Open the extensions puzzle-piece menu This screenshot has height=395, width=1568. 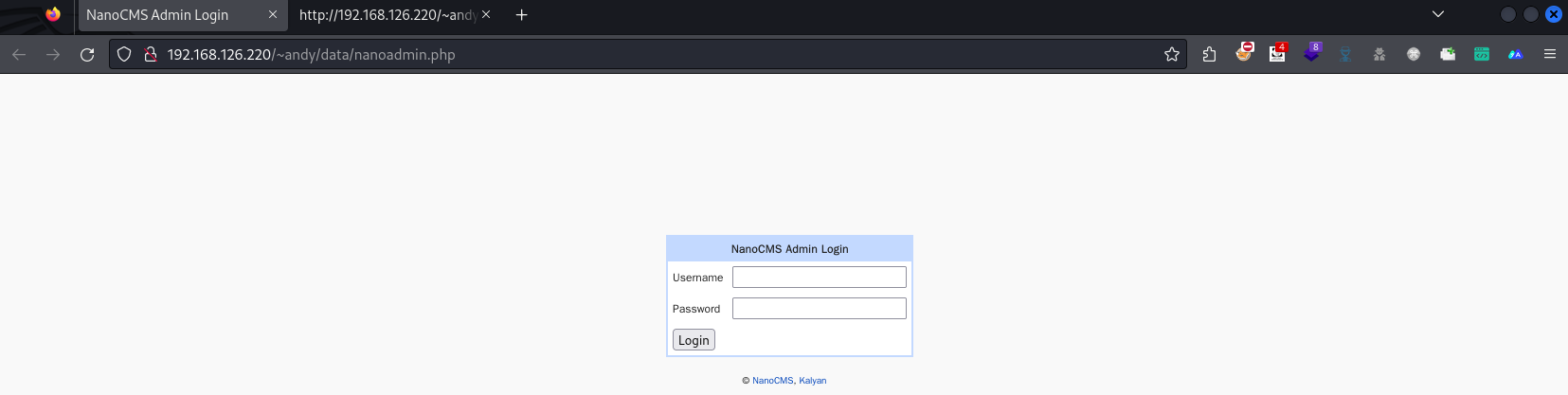1209,55
